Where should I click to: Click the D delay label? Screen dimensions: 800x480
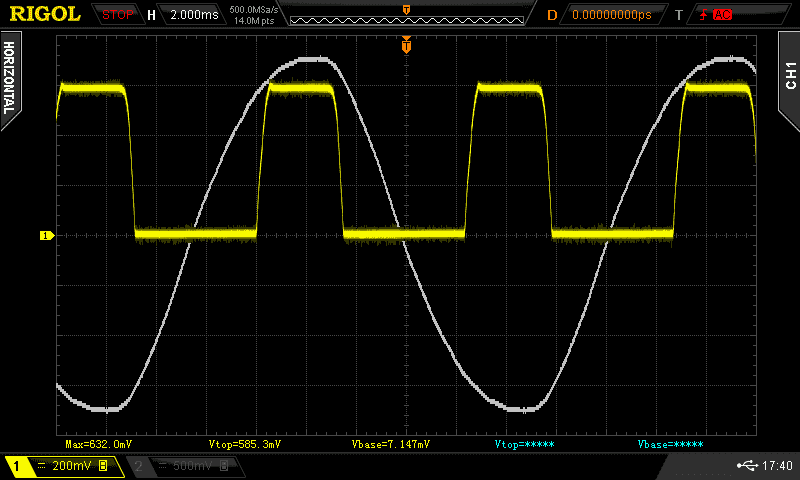(552, 15)
